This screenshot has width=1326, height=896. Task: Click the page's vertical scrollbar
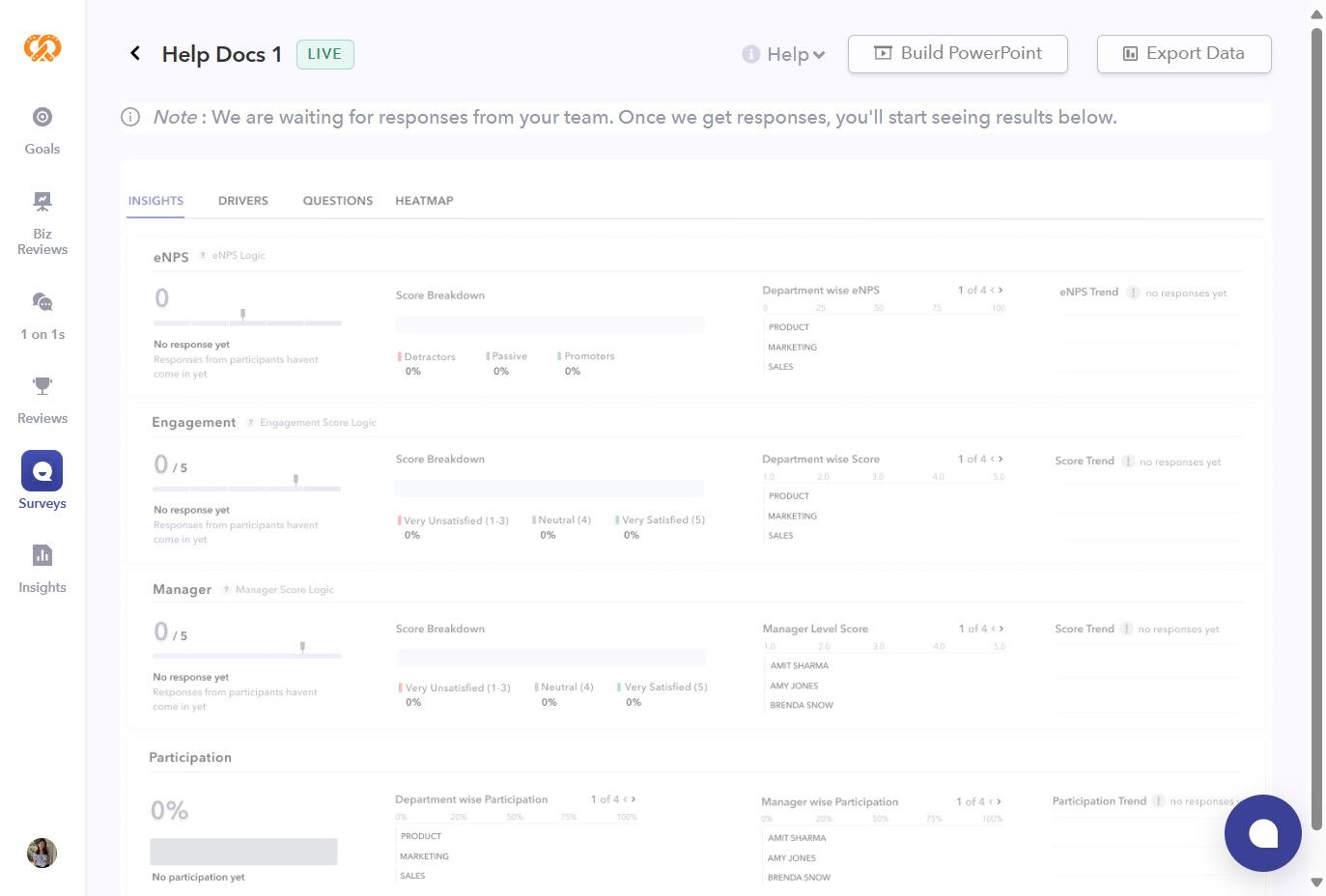coord(1316,386)
